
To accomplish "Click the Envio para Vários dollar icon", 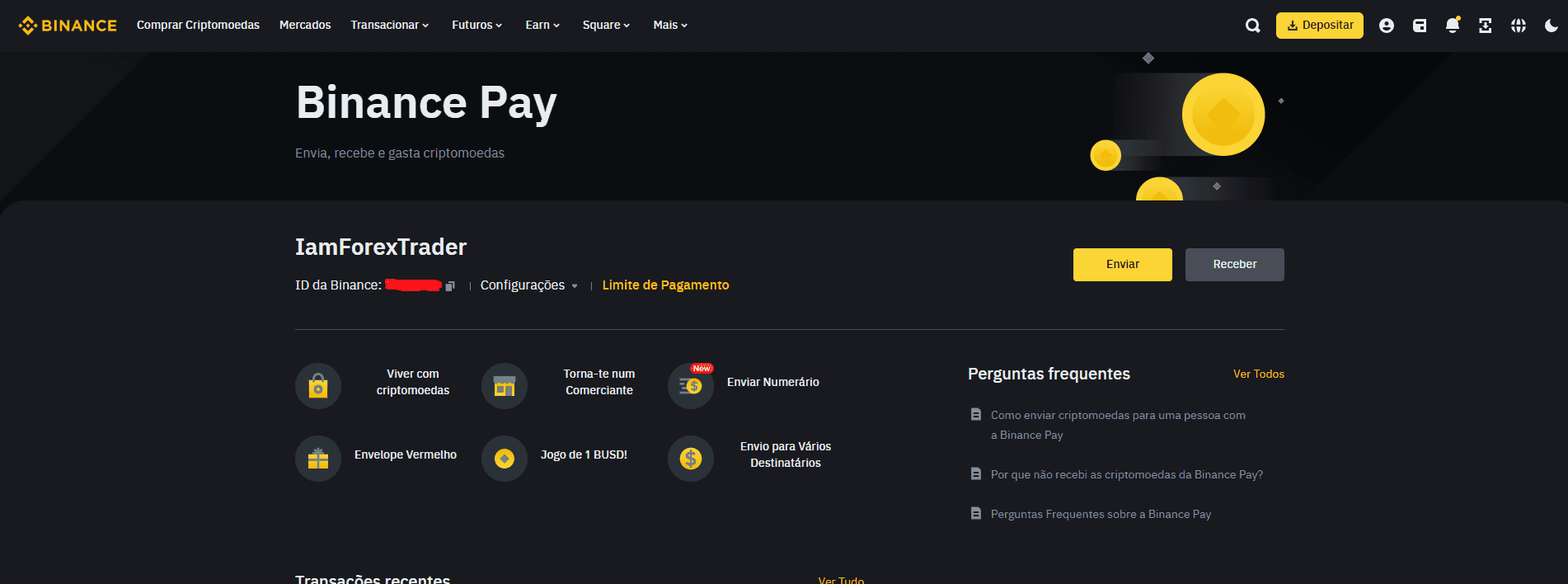I will click(691, 459).
